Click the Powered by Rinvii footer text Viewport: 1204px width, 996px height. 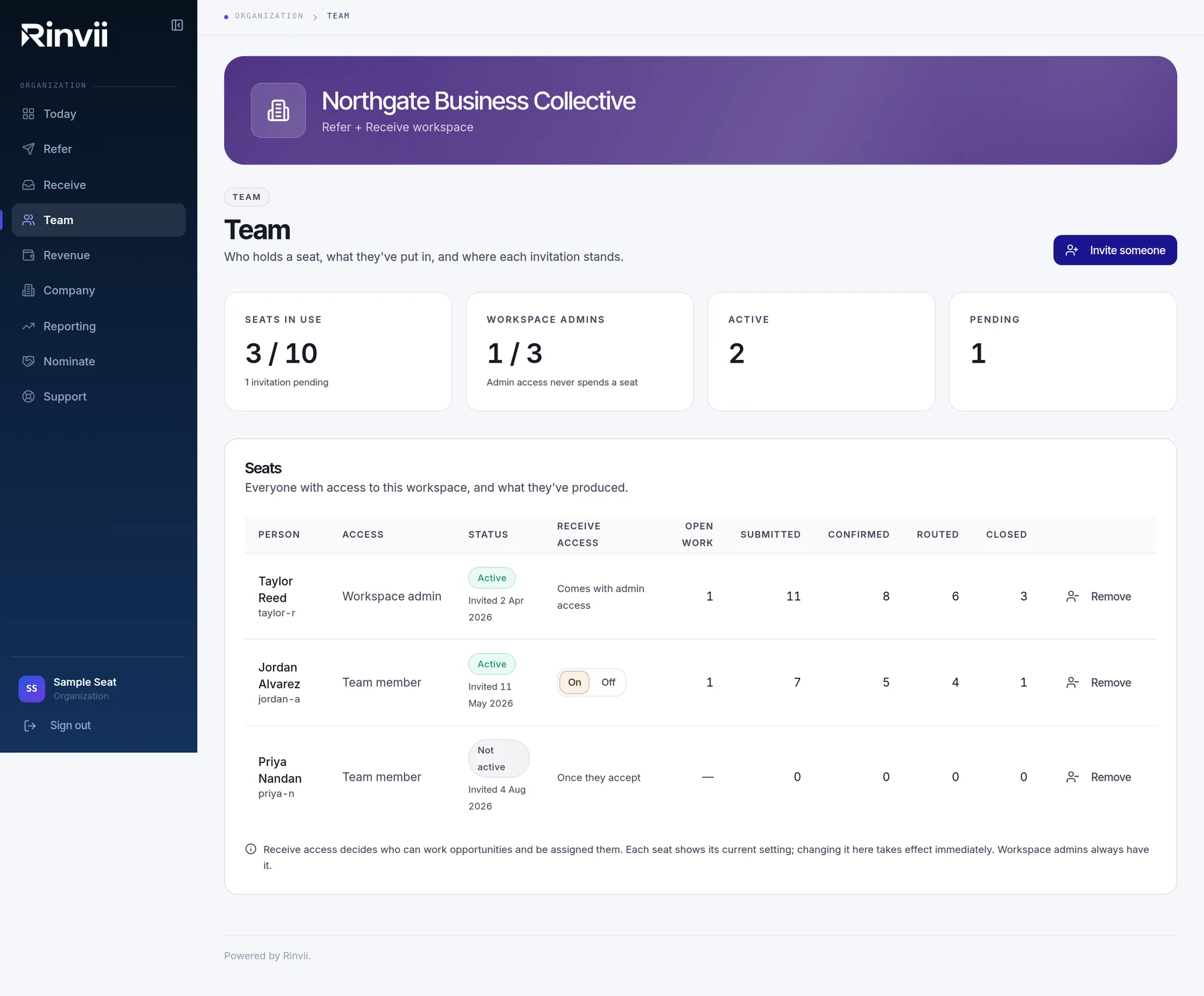pyautogui.click(x=268, y=956)
